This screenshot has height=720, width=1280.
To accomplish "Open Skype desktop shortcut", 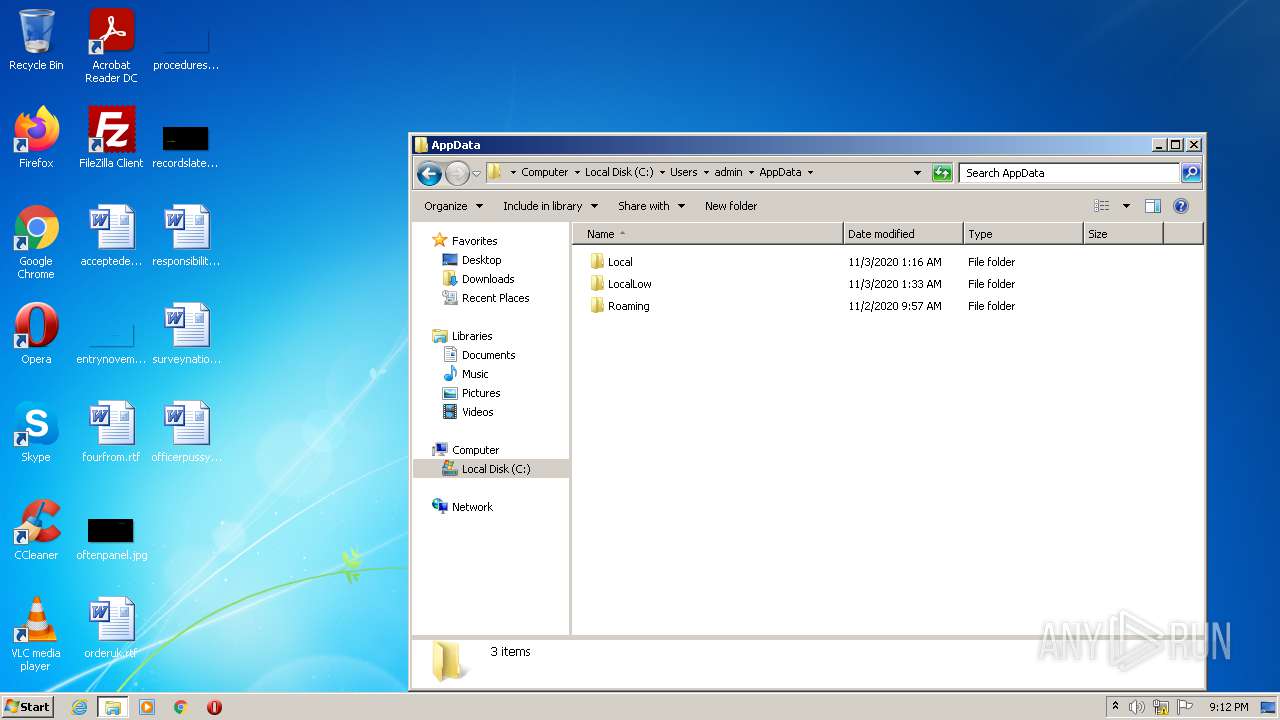I will pyautogui.click(x=36, y=432).
